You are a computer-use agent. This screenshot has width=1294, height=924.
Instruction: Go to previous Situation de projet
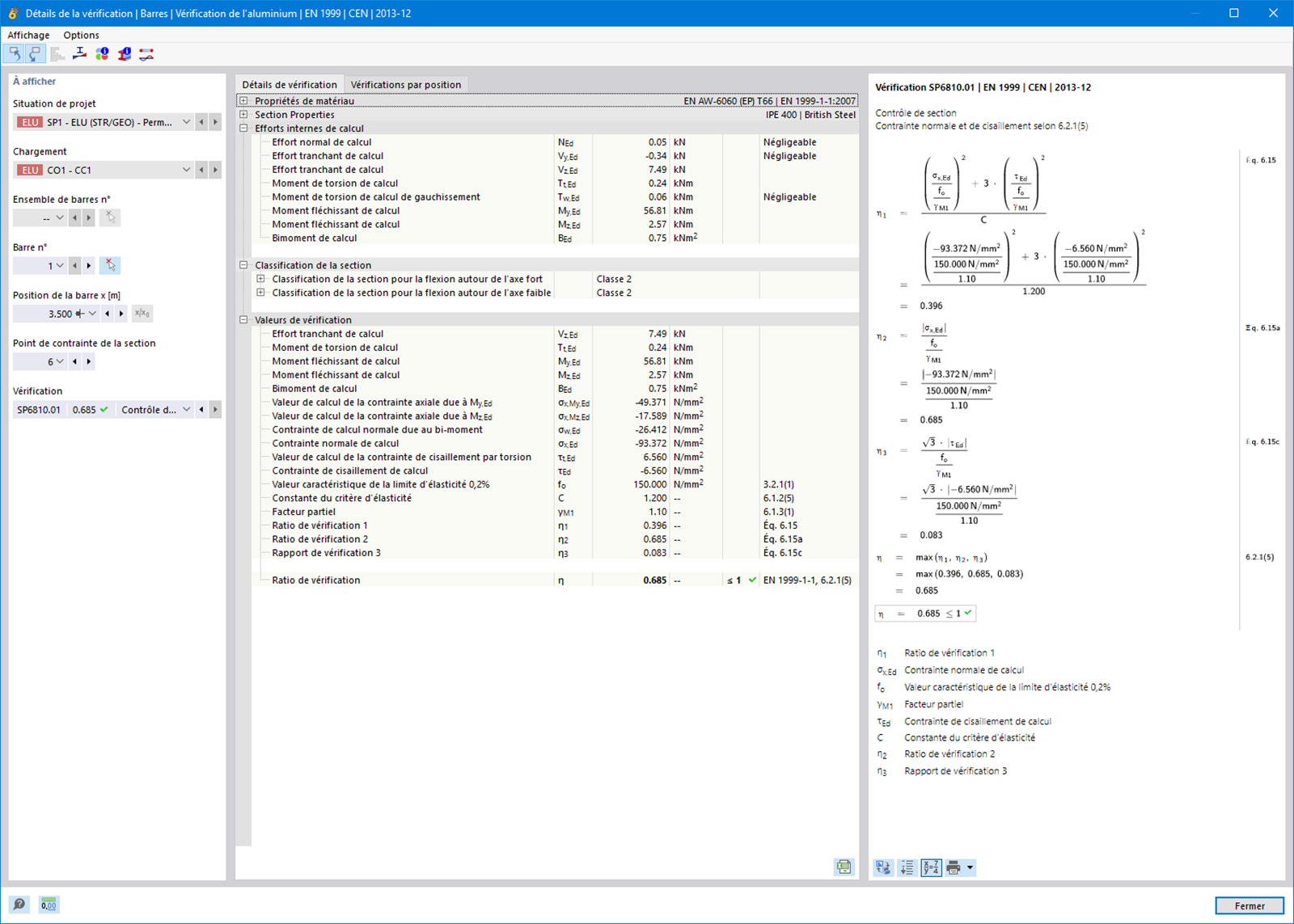point(201,122)
